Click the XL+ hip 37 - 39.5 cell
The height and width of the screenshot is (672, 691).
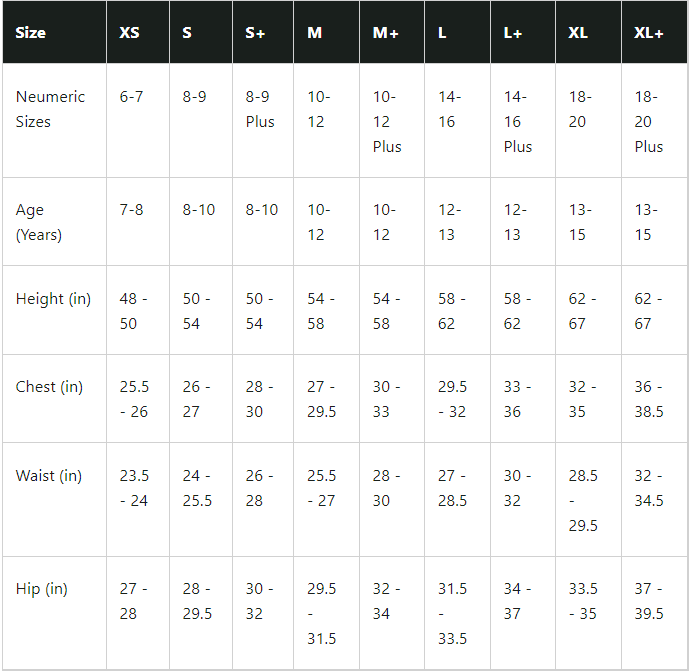click(649, 601)
